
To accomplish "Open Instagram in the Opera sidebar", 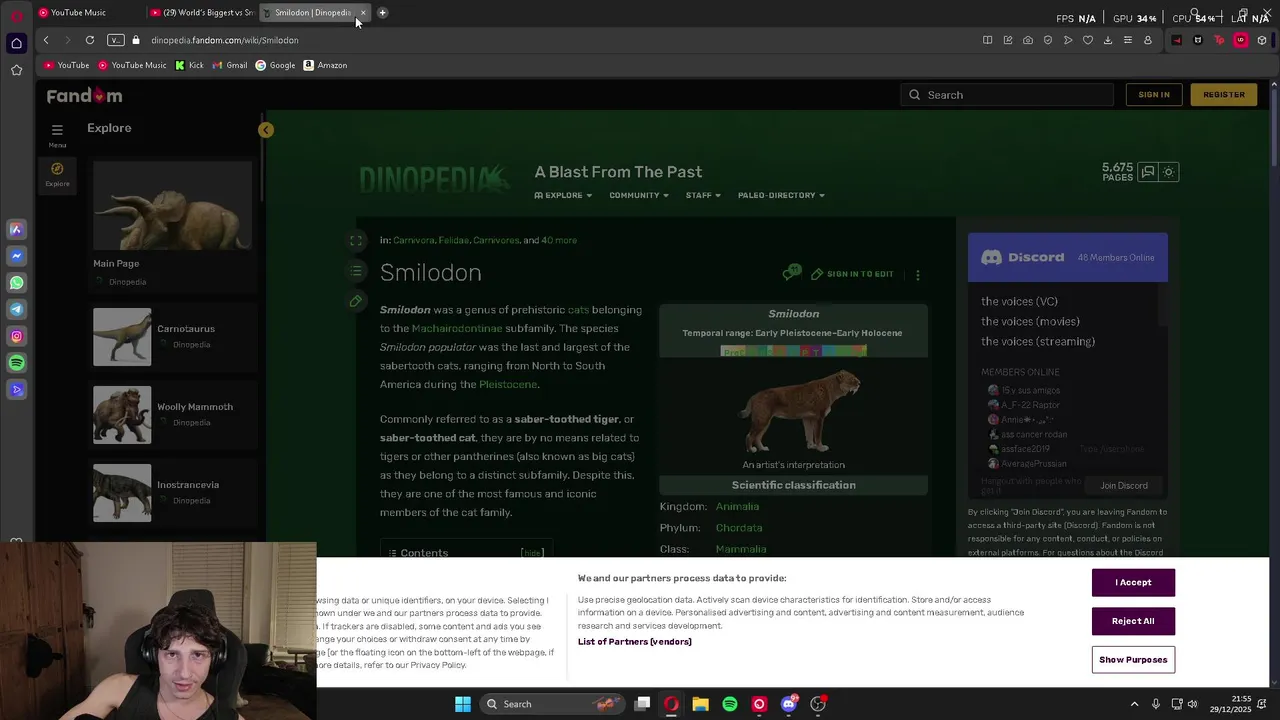I will [16, 336].
